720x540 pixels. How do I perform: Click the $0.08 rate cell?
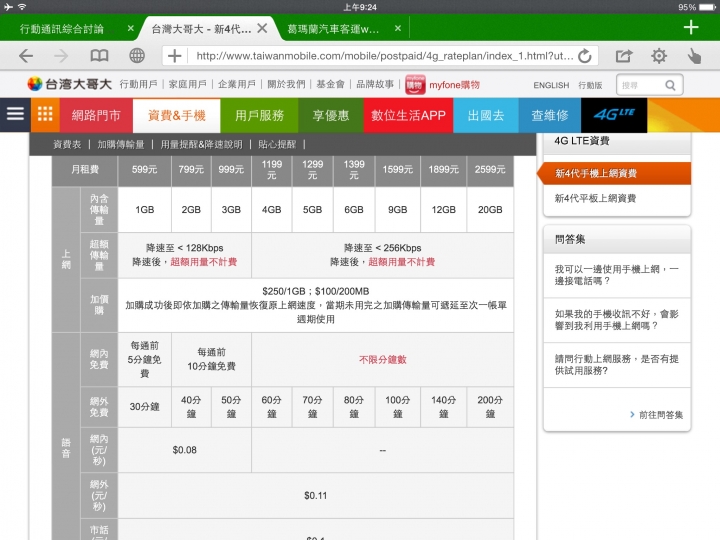pos(185,450)
